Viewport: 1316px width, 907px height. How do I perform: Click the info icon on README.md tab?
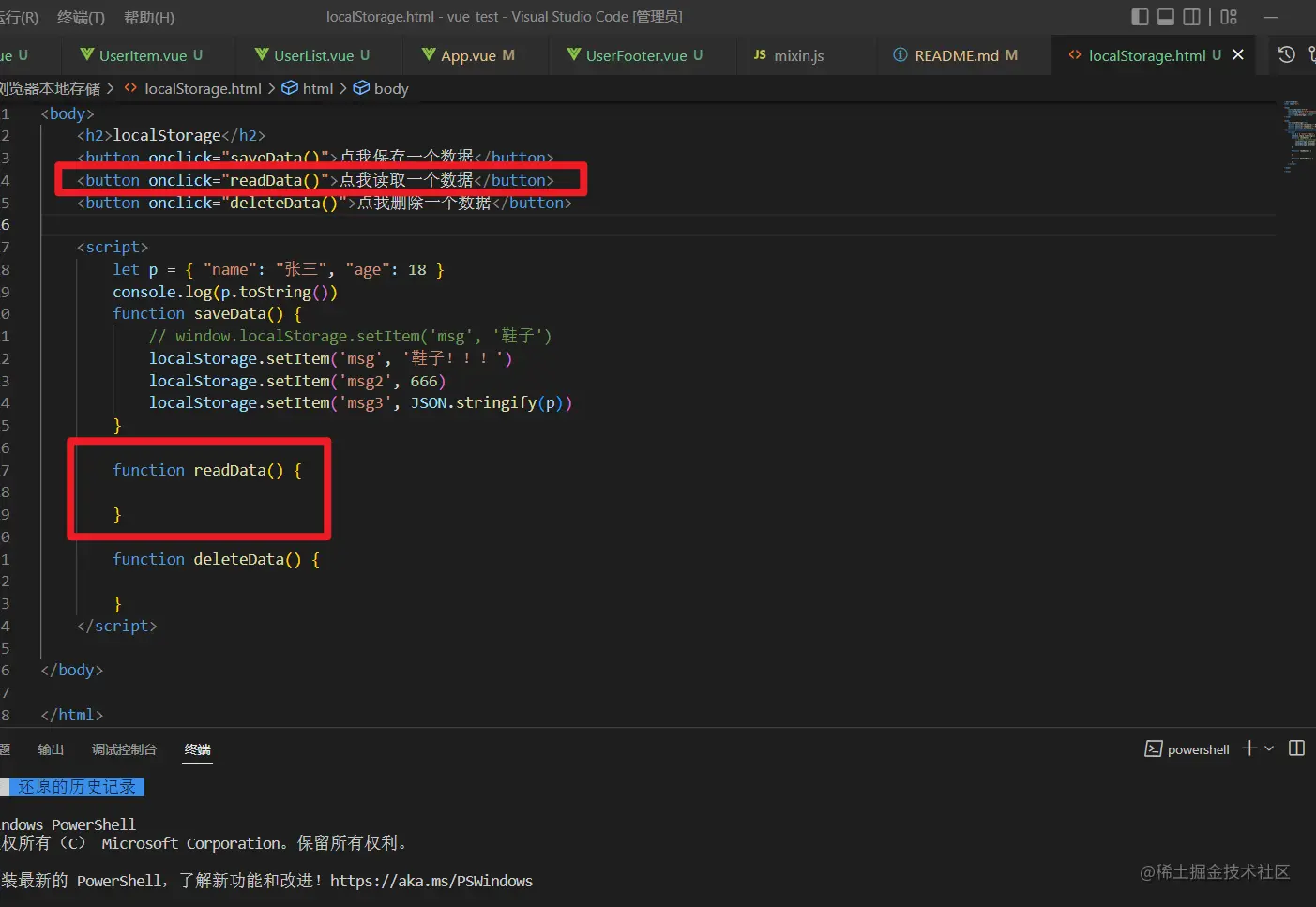click(900, 55)
